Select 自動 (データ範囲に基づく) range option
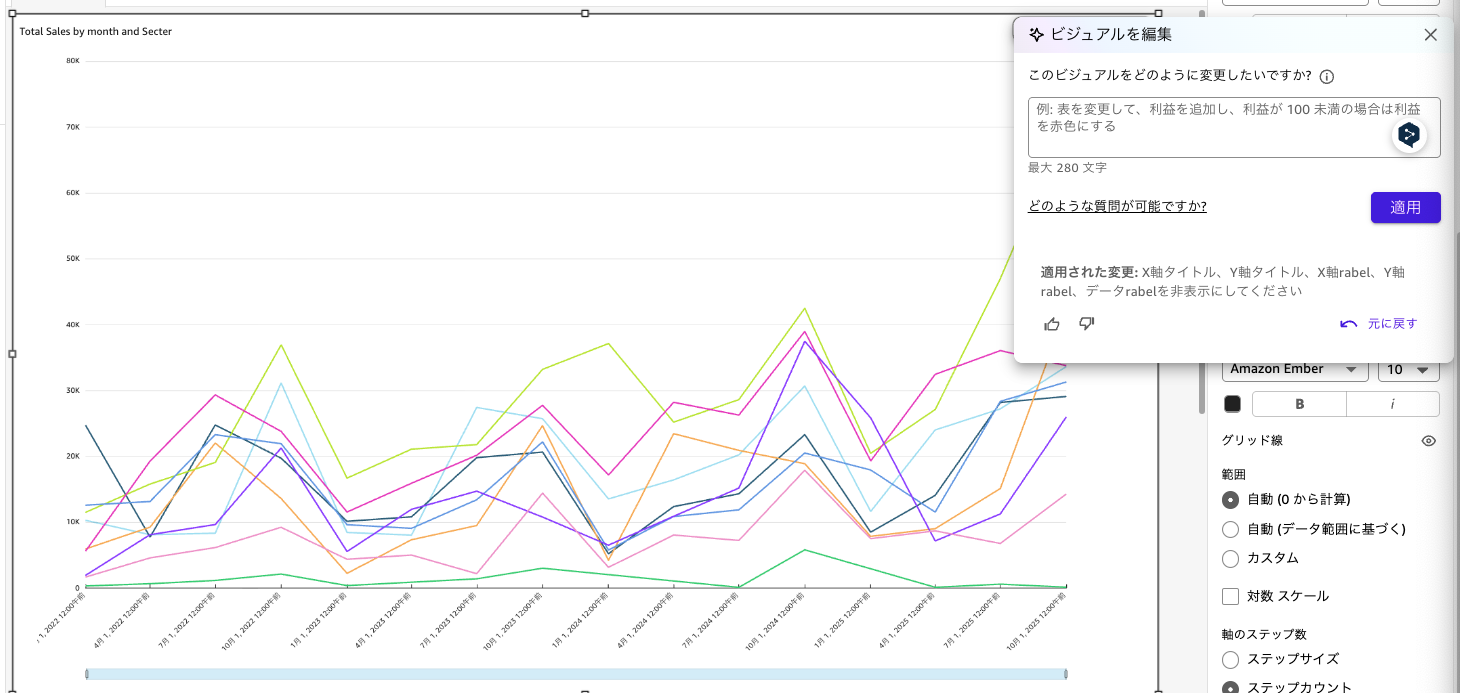Screen dimensions: 1460x693 1231,529
